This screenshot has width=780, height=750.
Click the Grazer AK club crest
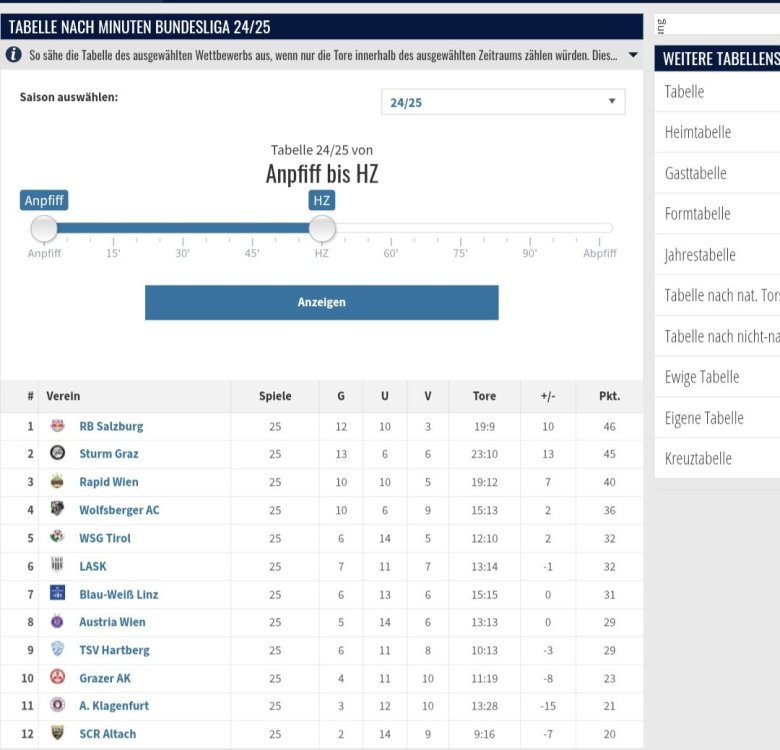tap(58, 678)
